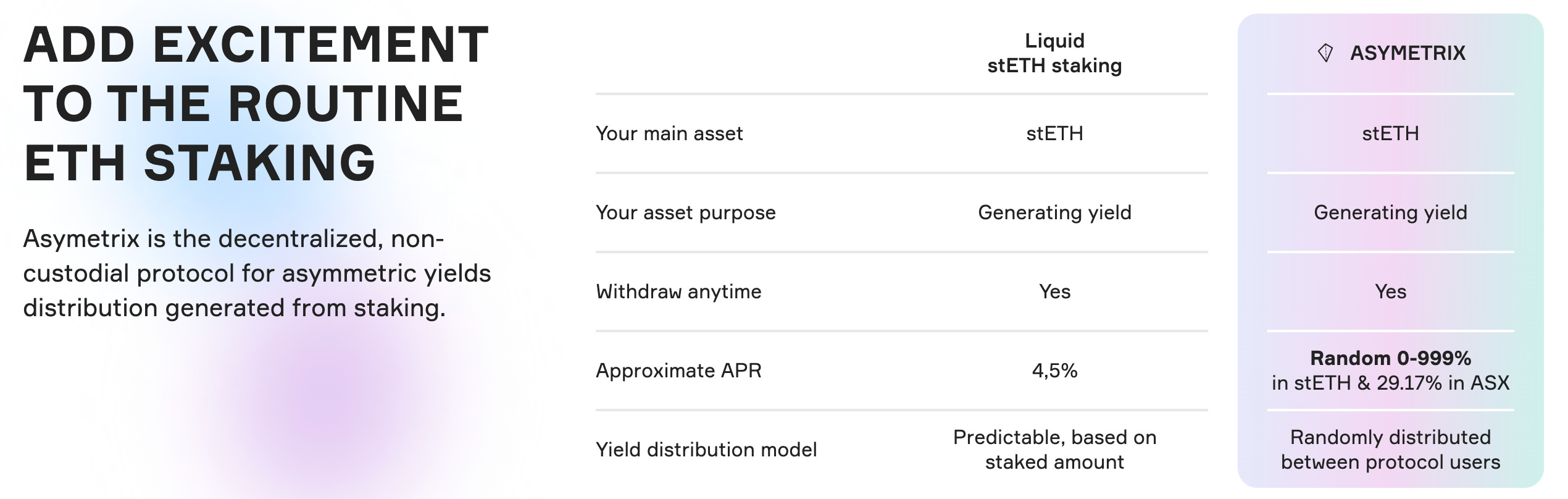Click 'Yes' inside the Asymetrix card
Screen dimensions: 1568x499
coord(1390,291)
